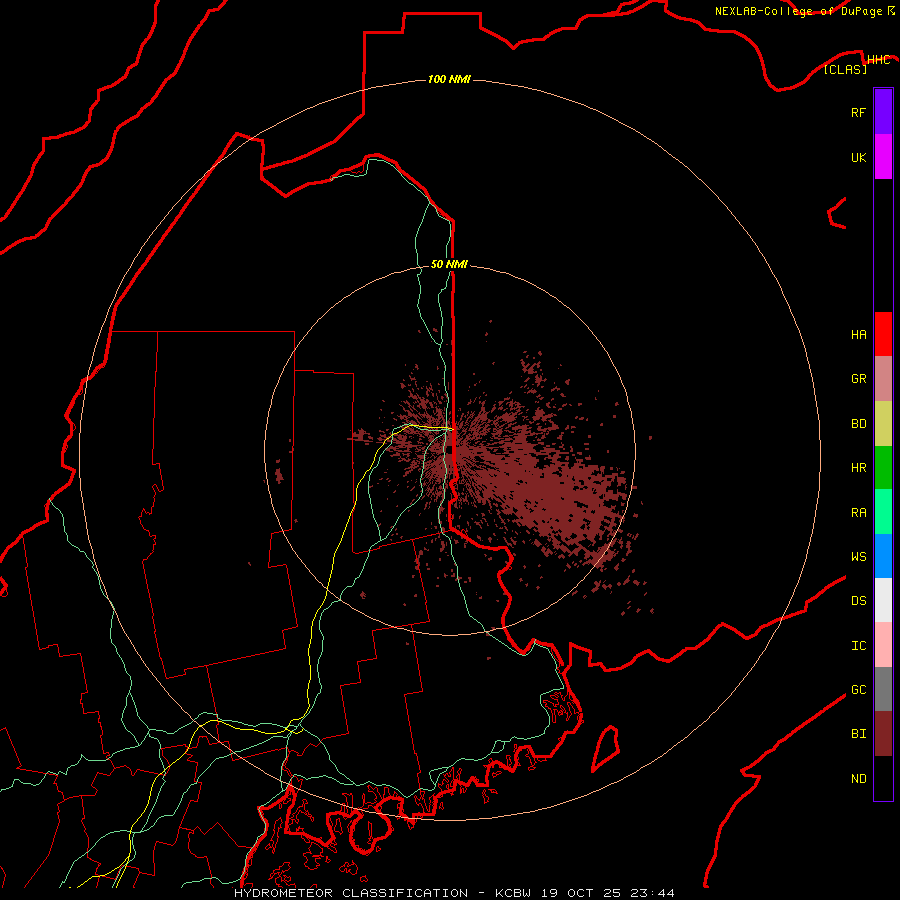
Task: Select the IC light pink legend swatch
Action: click(x=883, y=645)
